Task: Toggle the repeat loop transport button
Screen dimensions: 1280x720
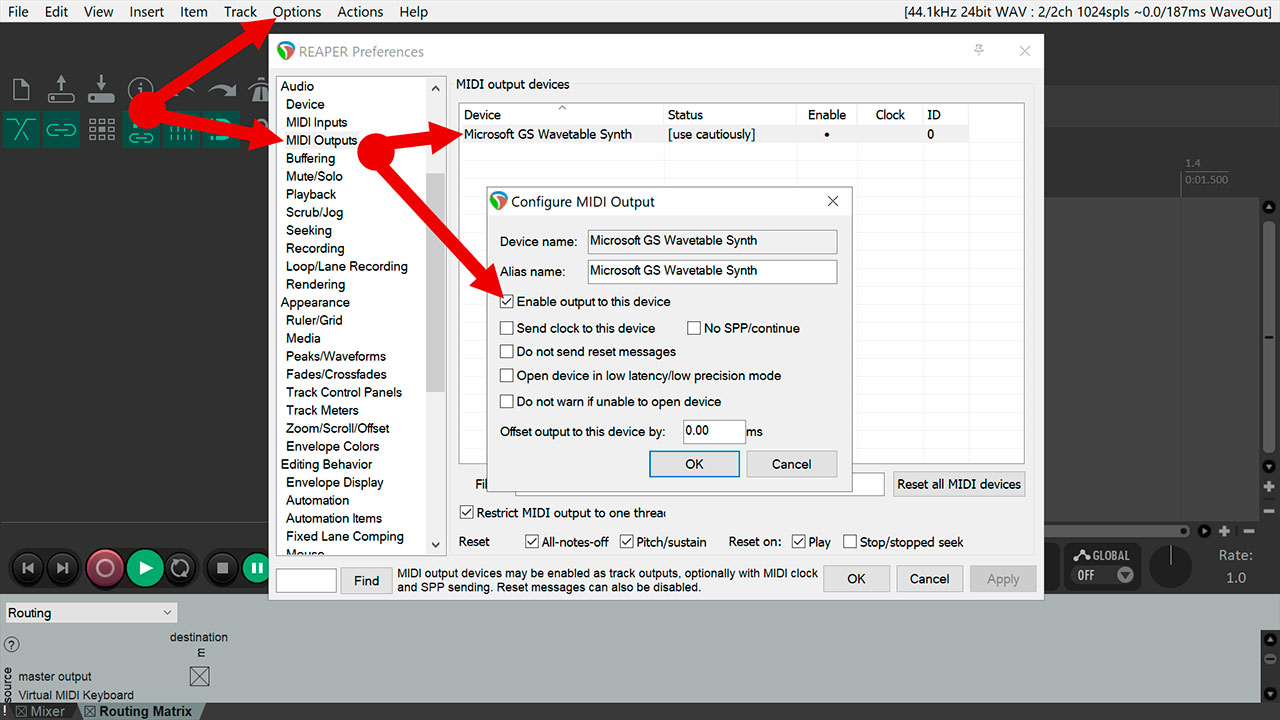Action: click(180, 568)
